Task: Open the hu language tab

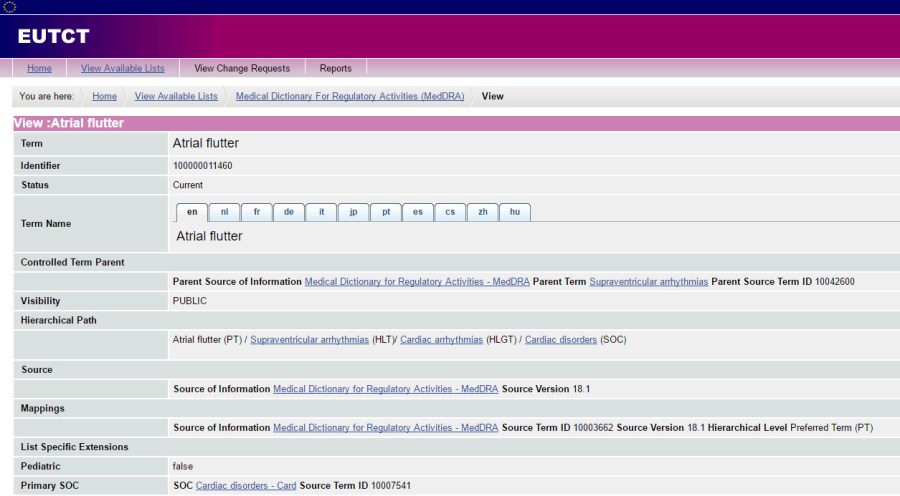Action: (514, 212)
